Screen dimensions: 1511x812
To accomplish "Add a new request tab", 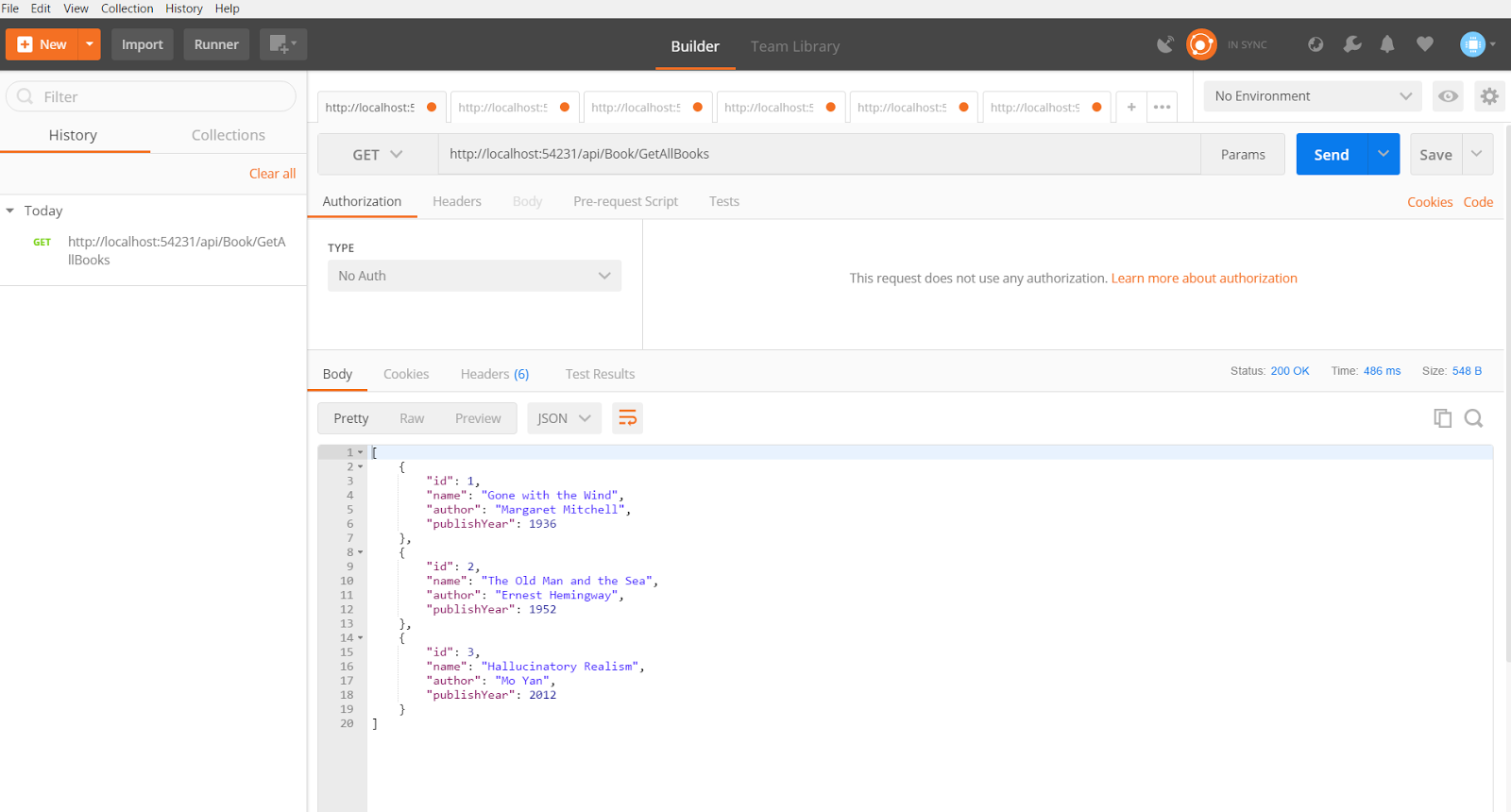I will pos(1131,107).
